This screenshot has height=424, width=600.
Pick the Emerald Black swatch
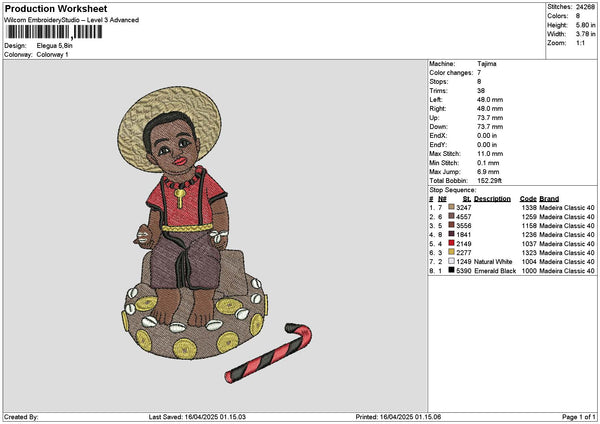click(x=452, y=270)
